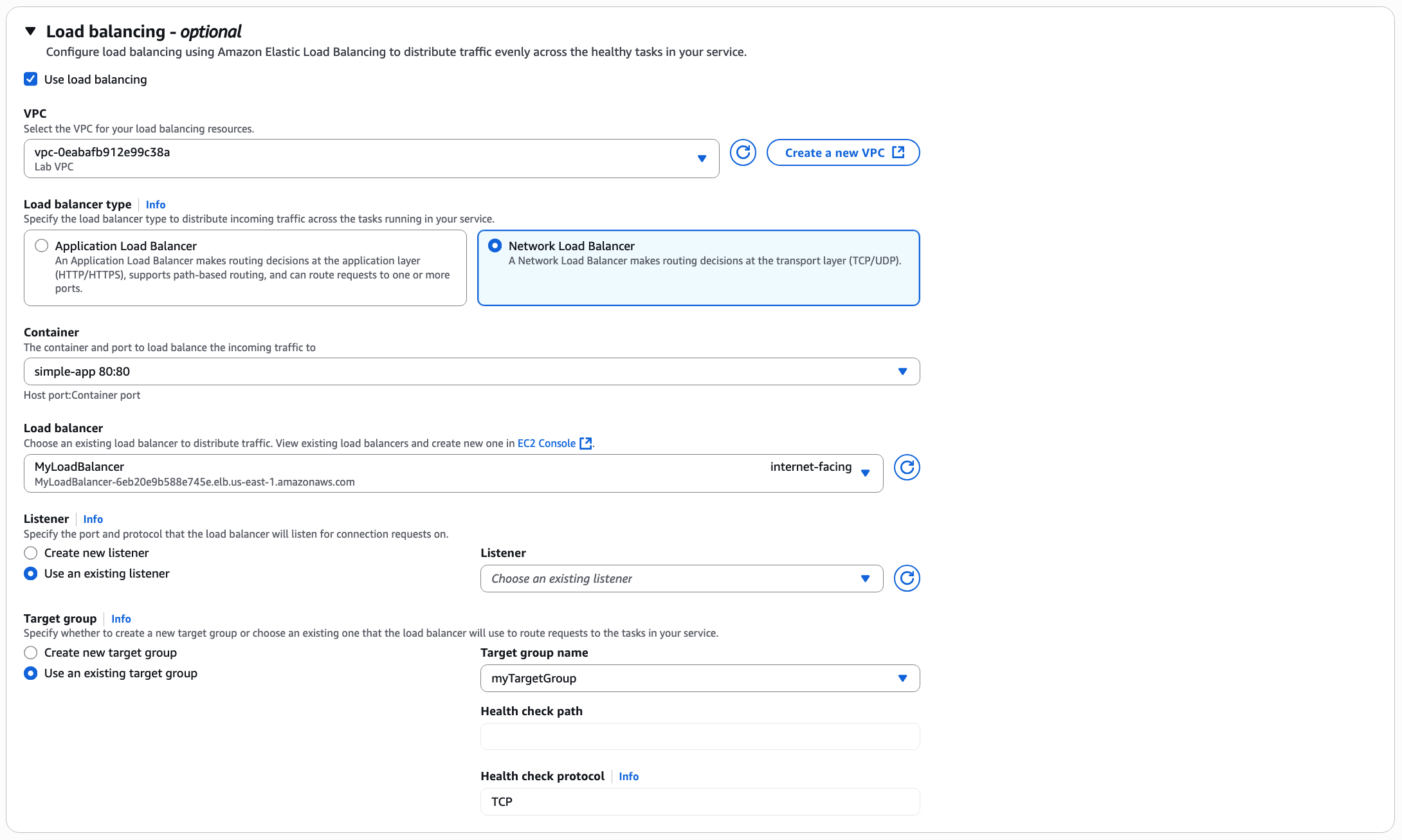
Task: Select Use an existing listener radio
Action: coord(30,574)
